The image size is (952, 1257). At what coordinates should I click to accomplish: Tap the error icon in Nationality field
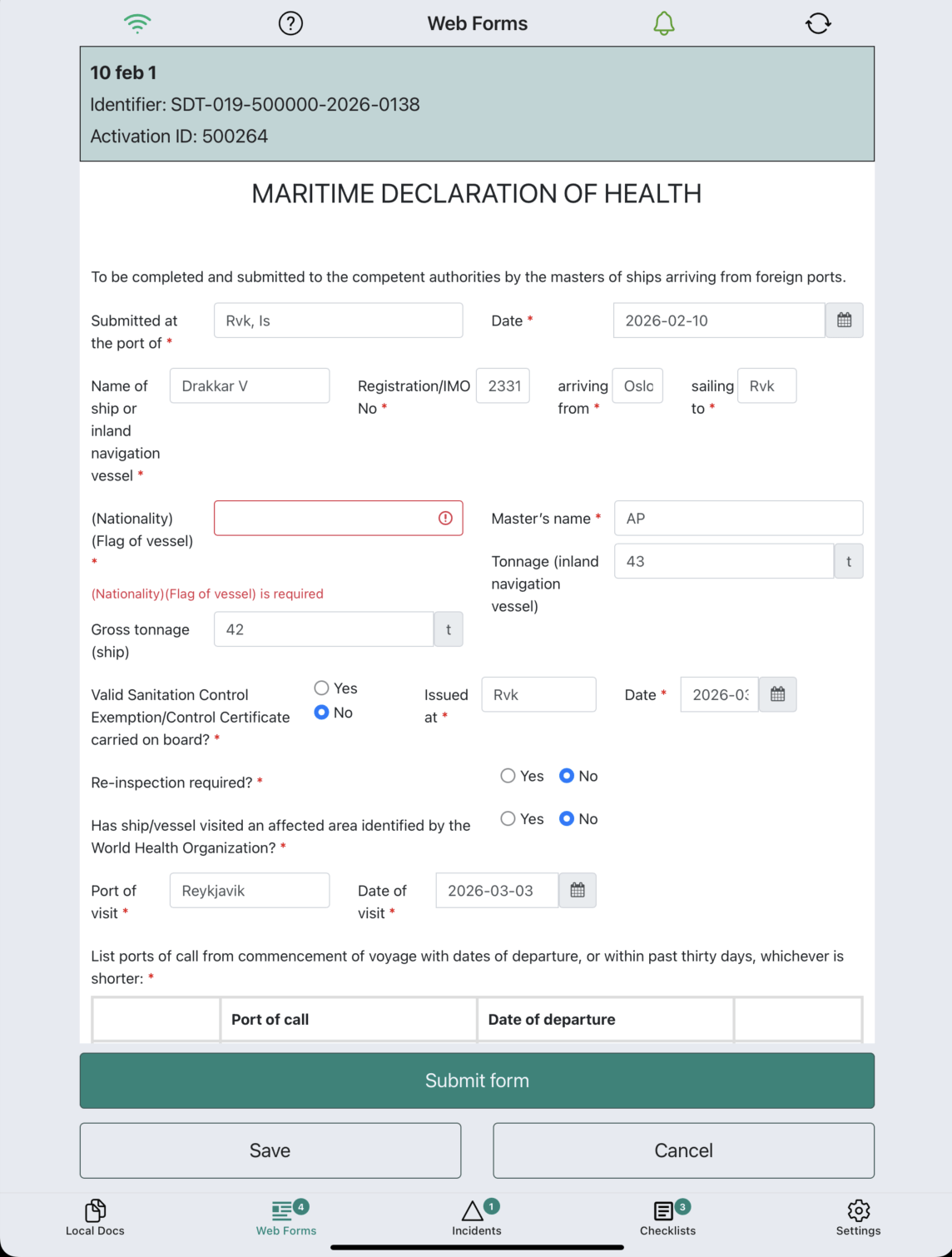(445, 519)
